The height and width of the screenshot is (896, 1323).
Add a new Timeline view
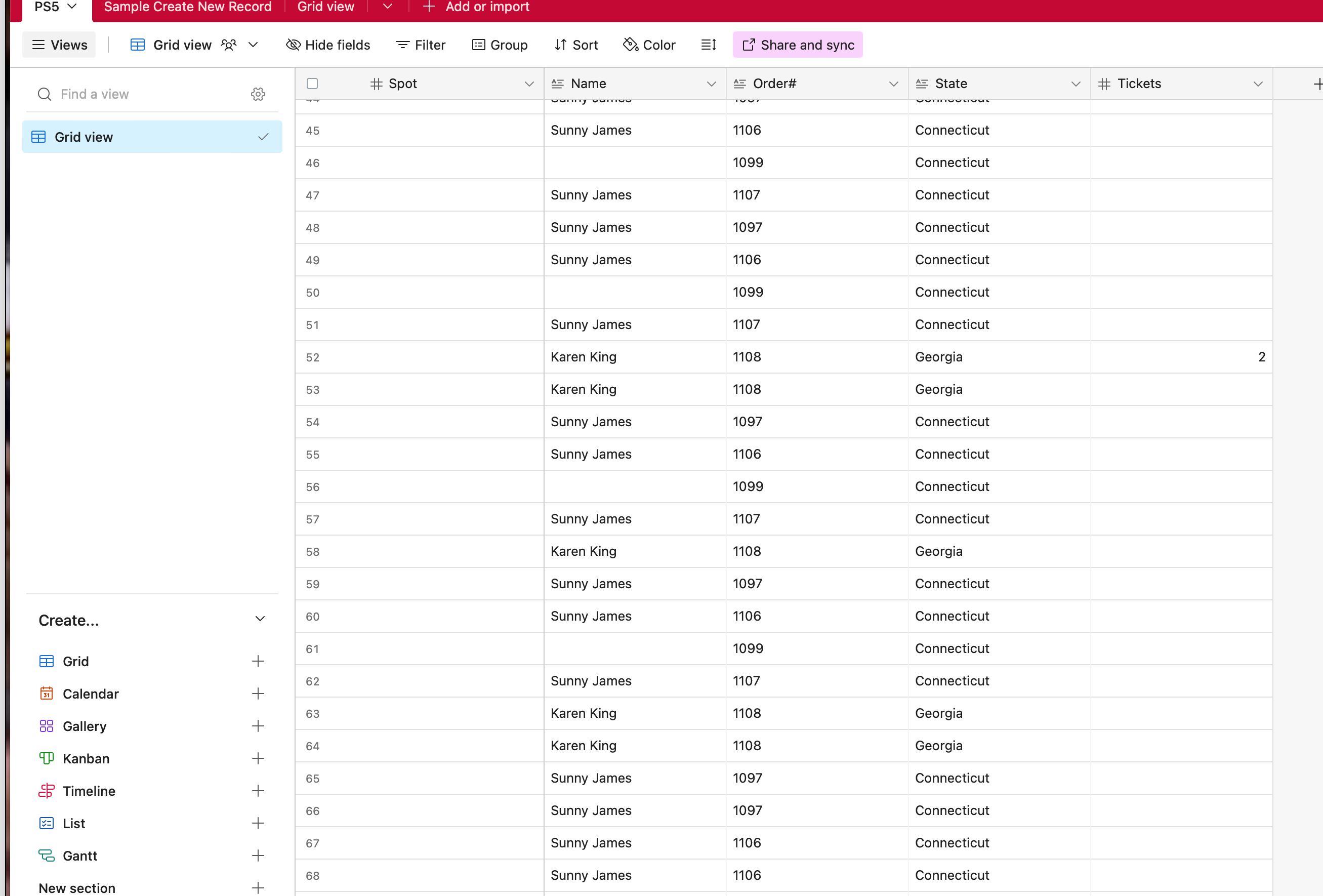point(258,791)
